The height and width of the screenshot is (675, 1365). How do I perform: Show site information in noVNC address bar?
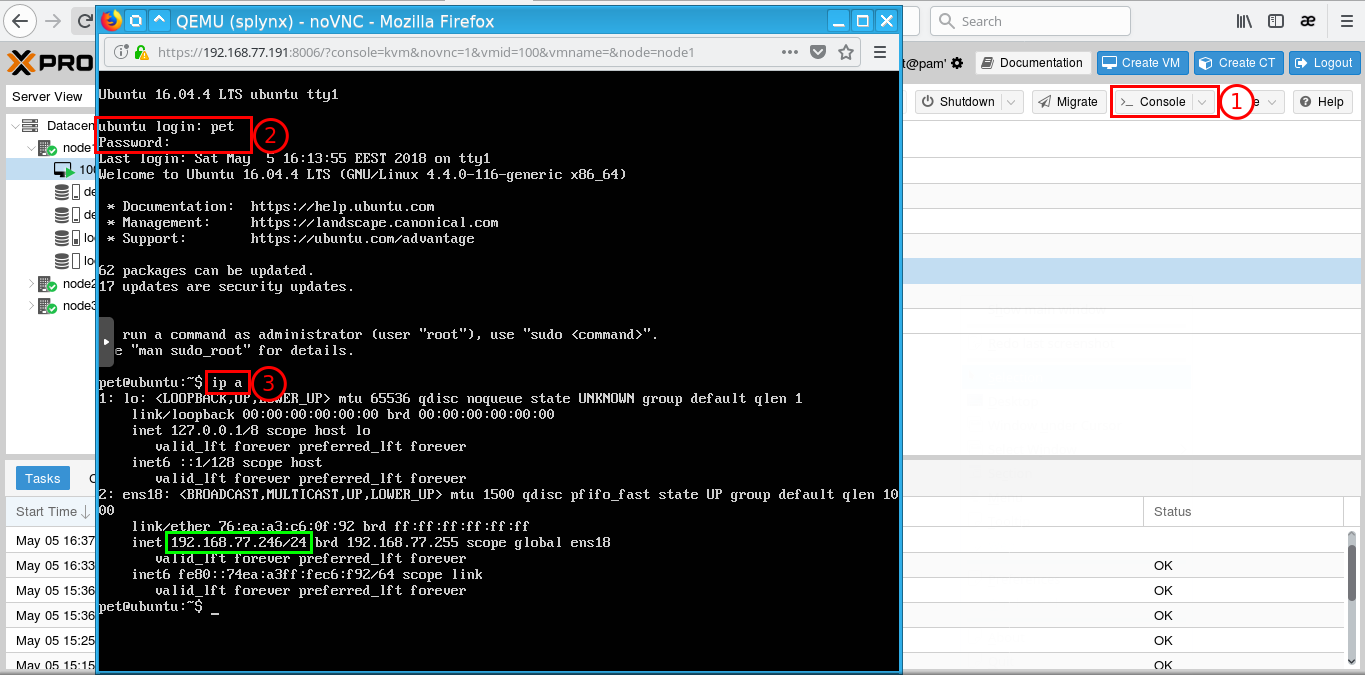(122, 52)
